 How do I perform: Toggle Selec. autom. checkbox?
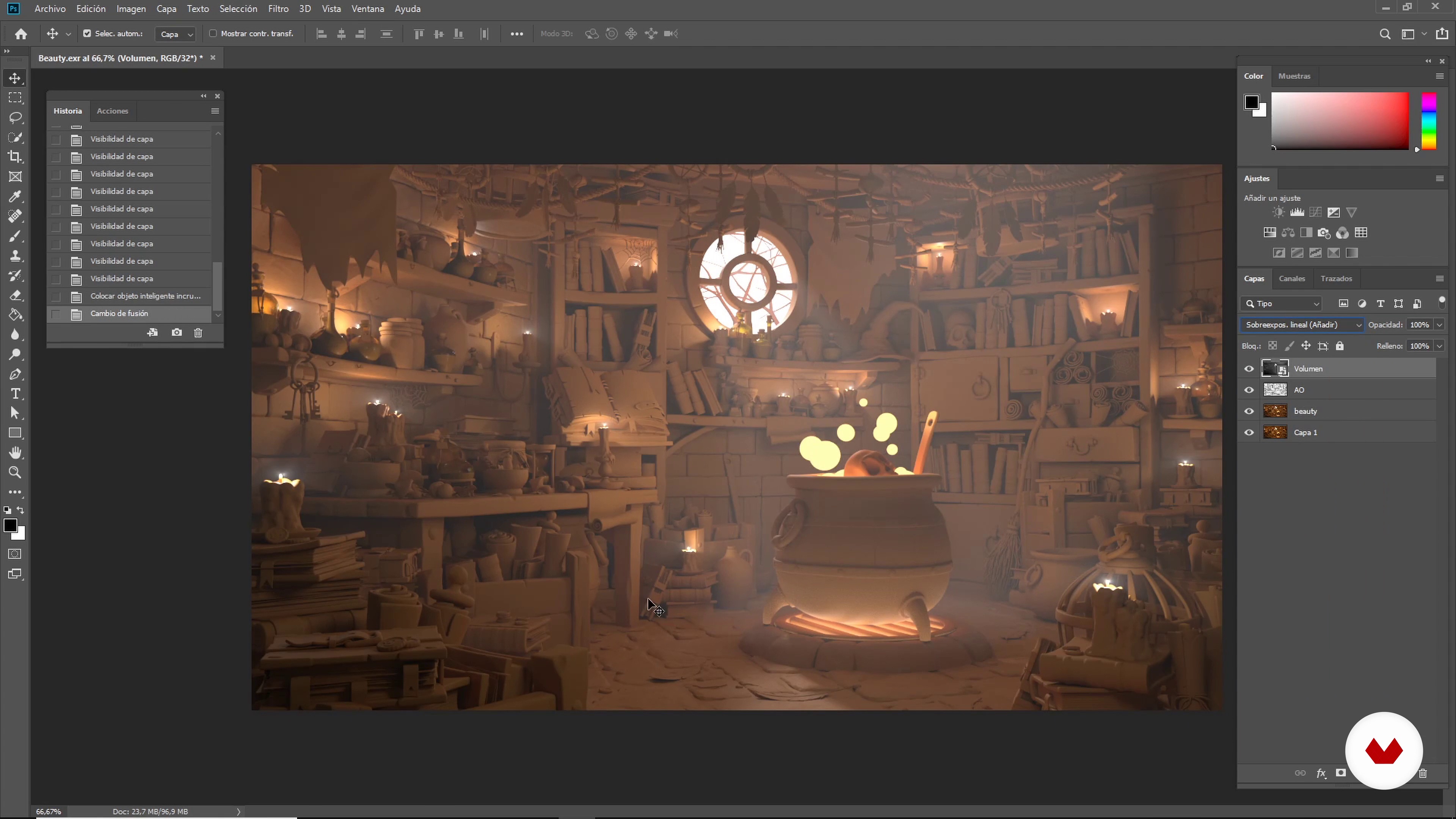tap(87, 33)
